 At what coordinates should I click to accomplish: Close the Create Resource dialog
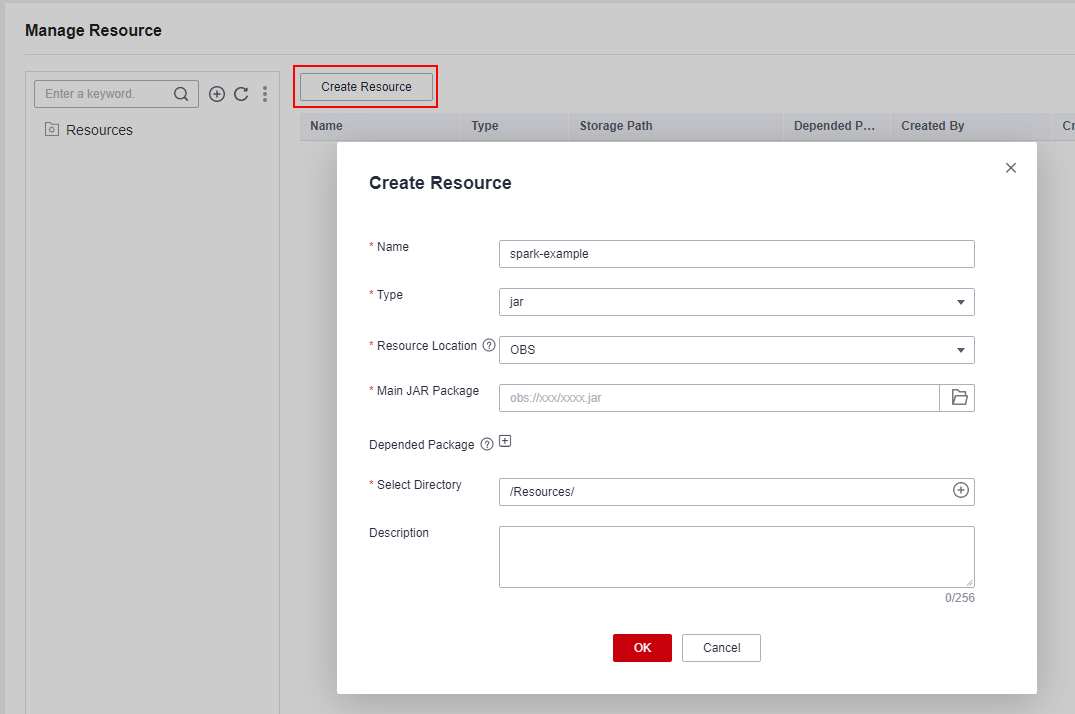tap(1010, 168)
